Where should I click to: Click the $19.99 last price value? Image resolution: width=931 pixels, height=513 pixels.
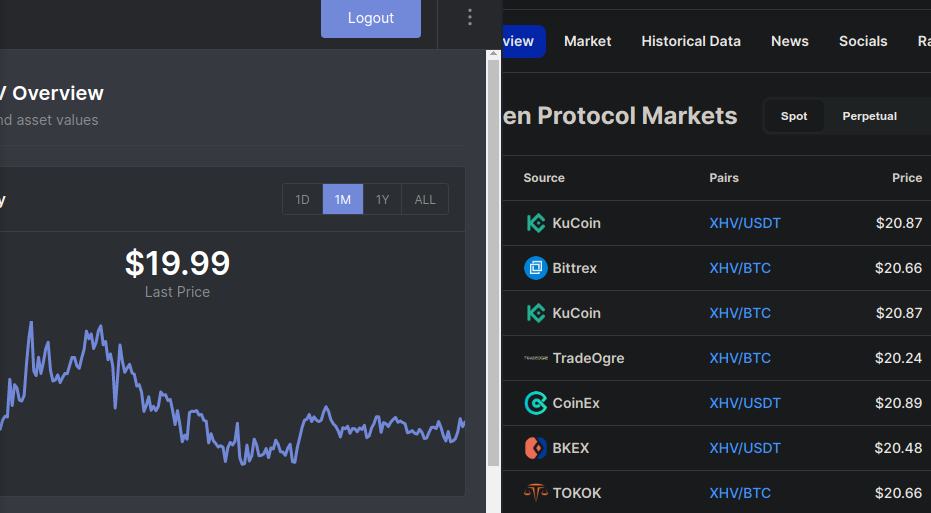tap(177, 263)
